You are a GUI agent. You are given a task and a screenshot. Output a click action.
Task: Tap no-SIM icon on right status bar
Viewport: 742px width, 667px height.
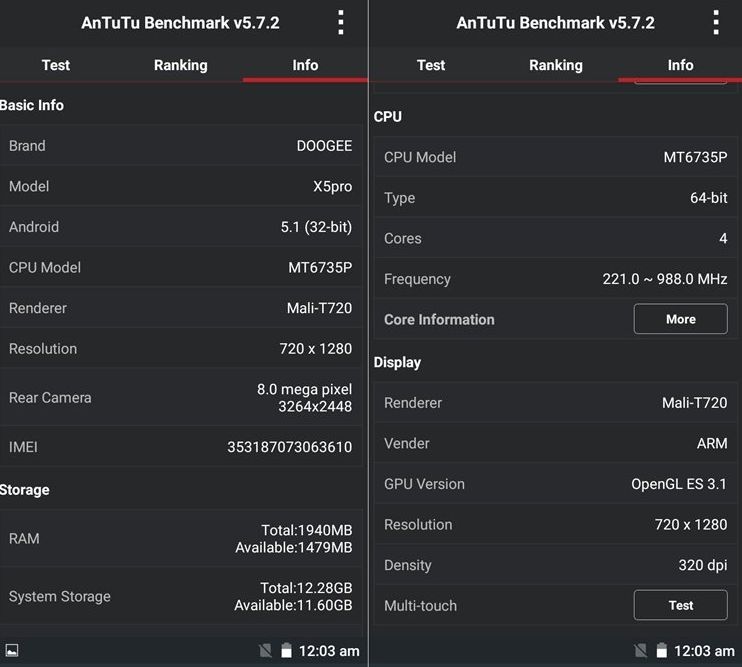click(640, 650)
